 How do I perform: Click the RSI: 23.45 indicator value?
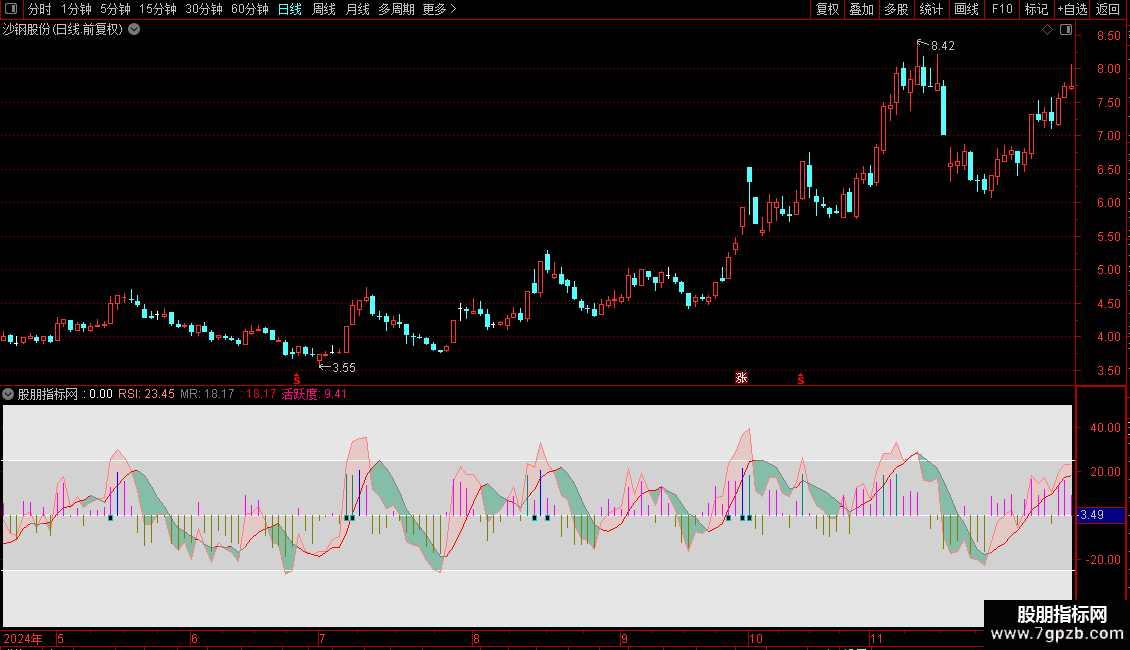[146, 394]
